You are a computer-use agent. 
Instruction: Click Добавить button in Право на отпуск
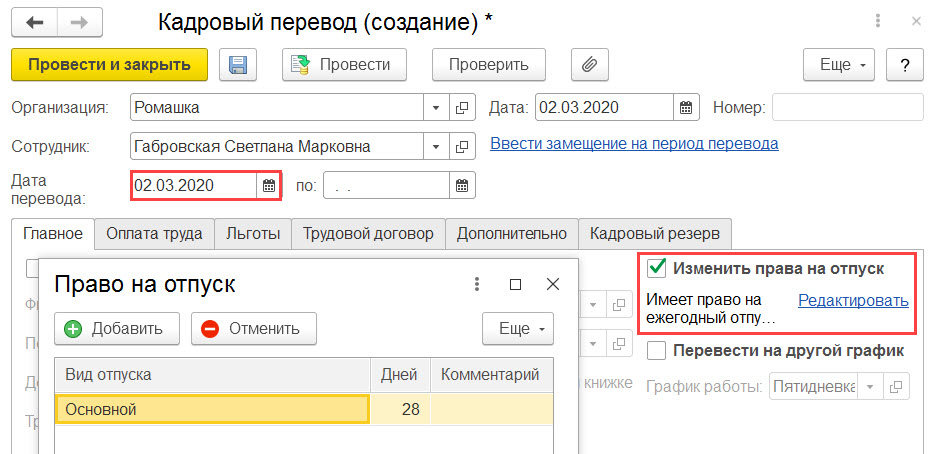(117, 328)
